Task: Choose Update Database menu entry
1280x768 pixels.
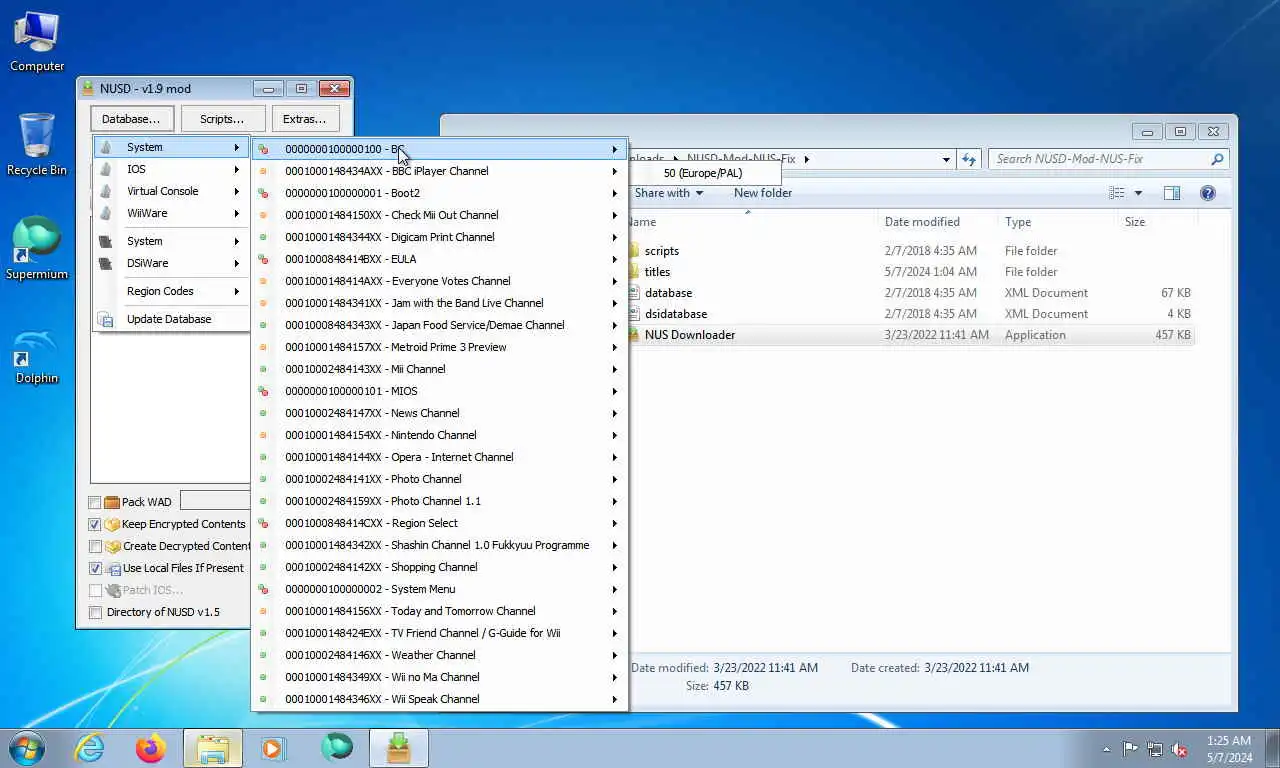Action: pos(171,319)
